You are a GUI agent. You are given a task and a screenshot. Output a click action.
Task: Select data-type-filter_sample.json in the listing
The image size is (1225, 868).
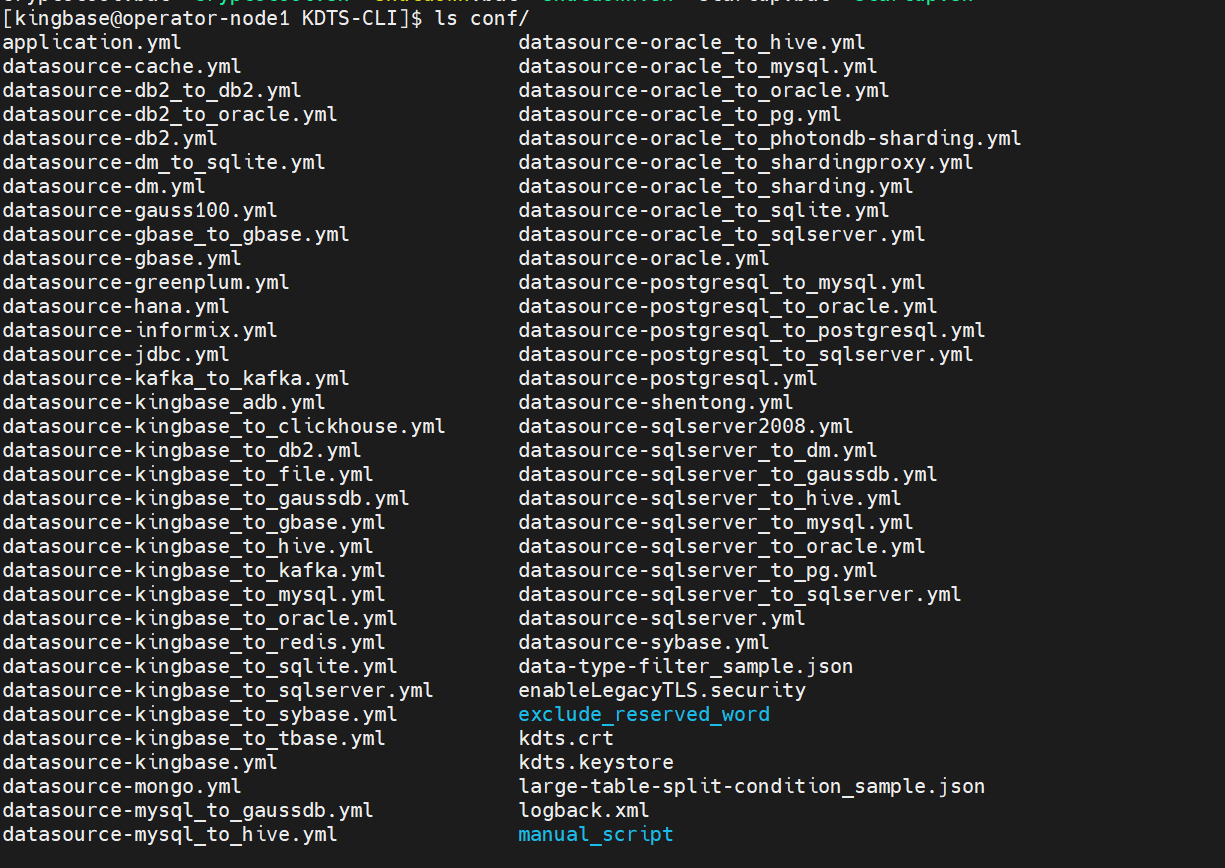pyautogui.click(x=686, y=667)
